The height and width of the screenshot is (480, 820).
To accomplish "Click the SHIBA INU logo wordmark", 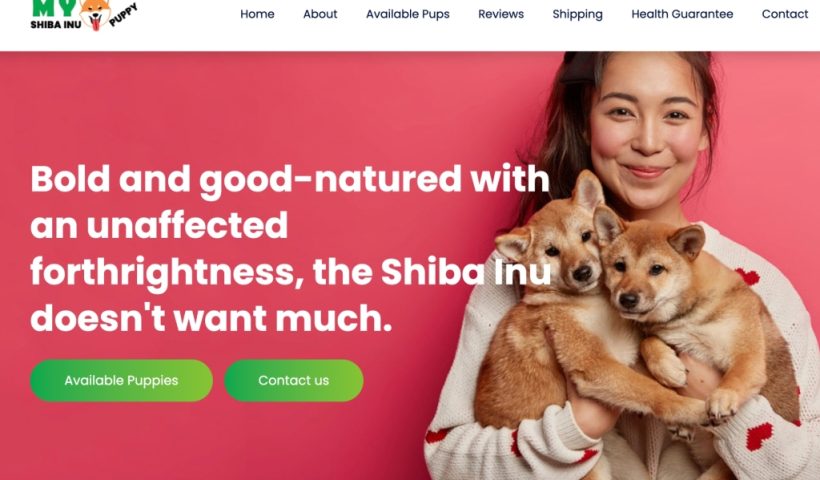I will tap(56, 24).
